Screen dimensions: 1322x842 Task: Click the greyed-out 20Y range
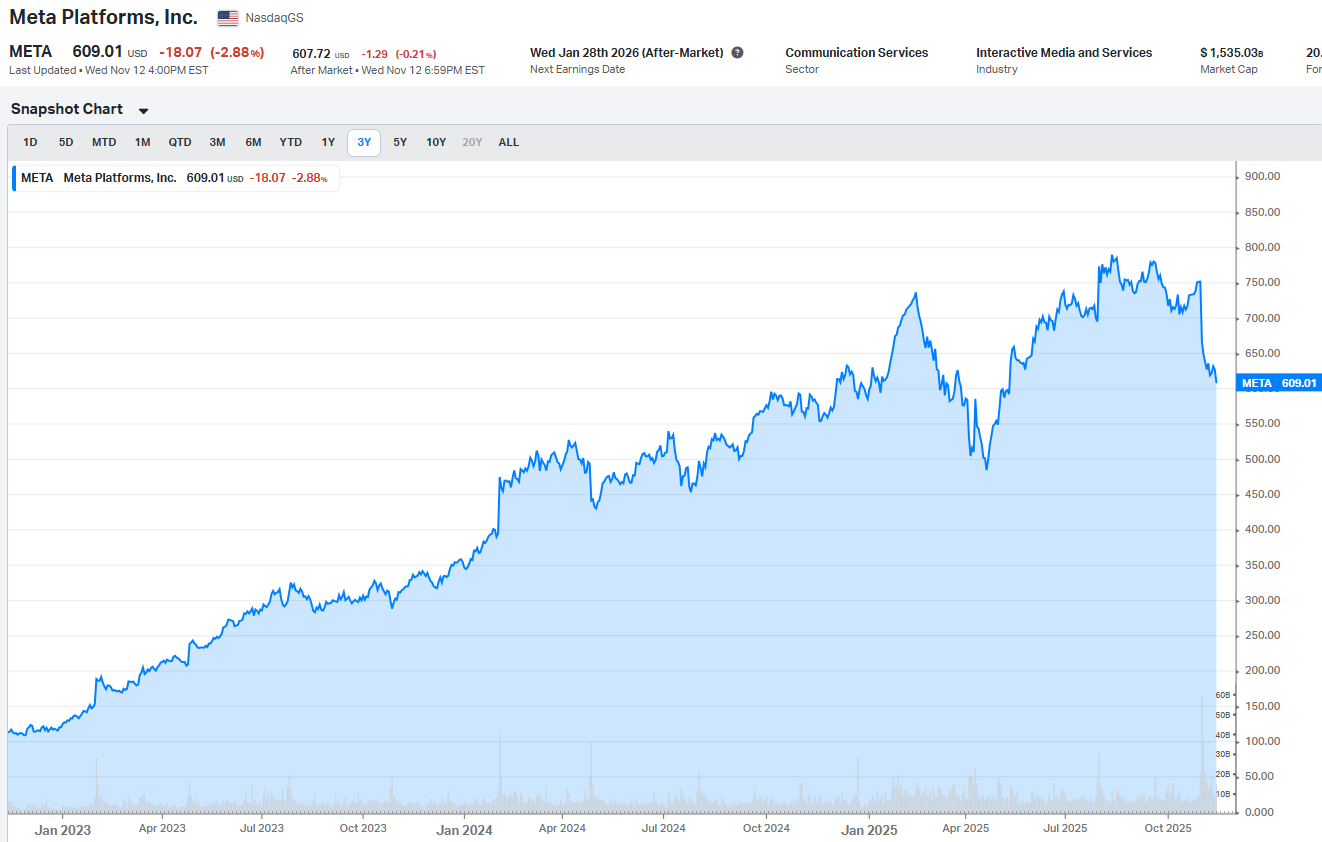(x=472, y=142)
